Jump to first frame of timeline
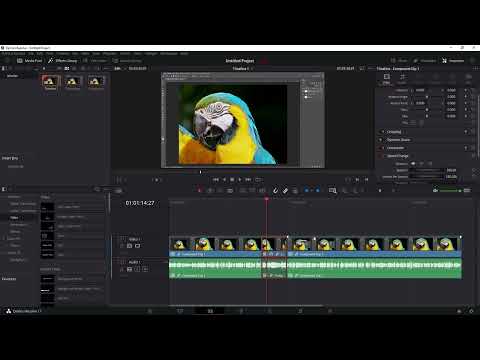Image resolution: width=480 pixels, height=360 pixels. coord(216,180)
